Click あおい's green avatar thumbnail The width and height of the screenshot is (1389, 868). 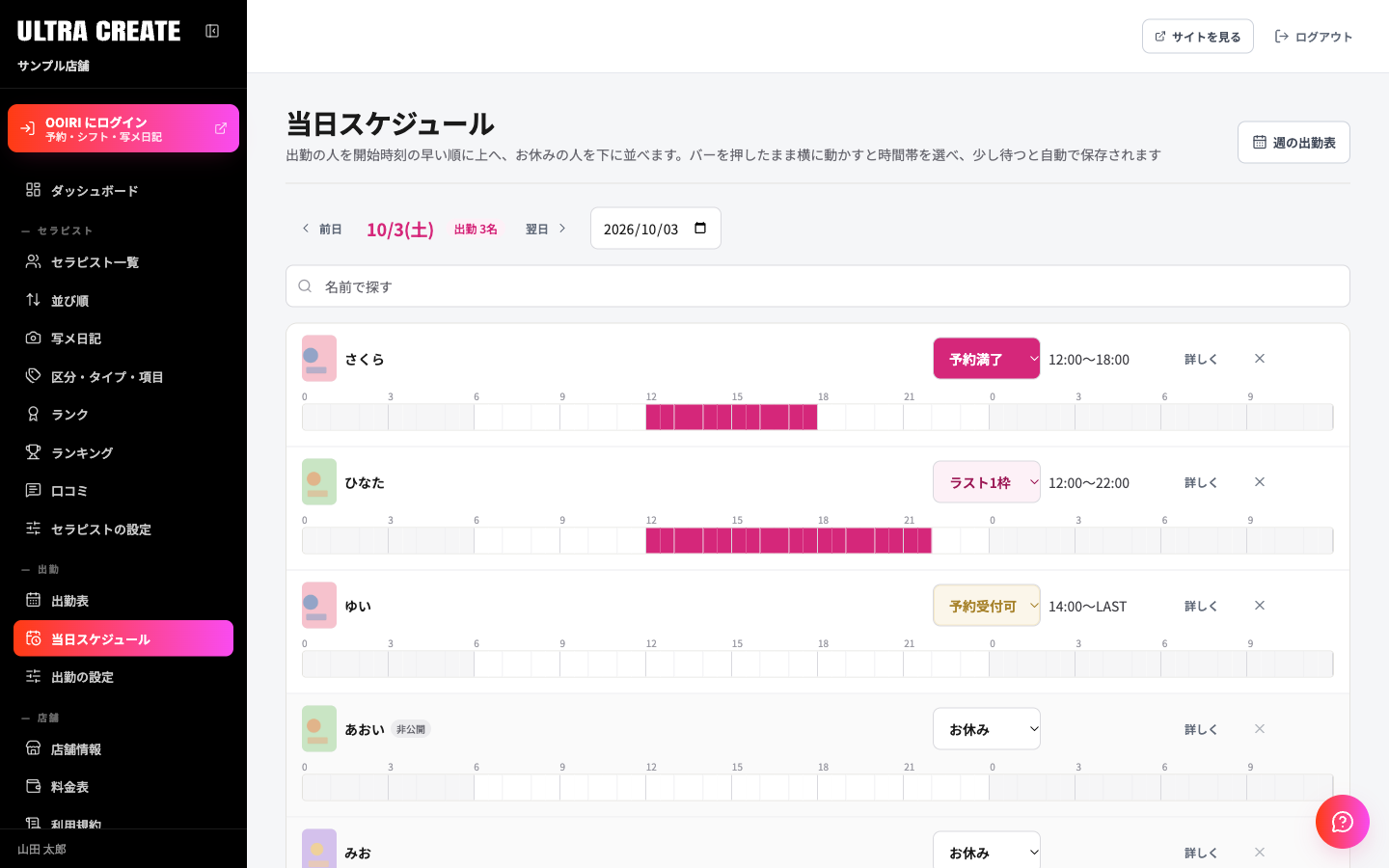click(x=319, y=729)
